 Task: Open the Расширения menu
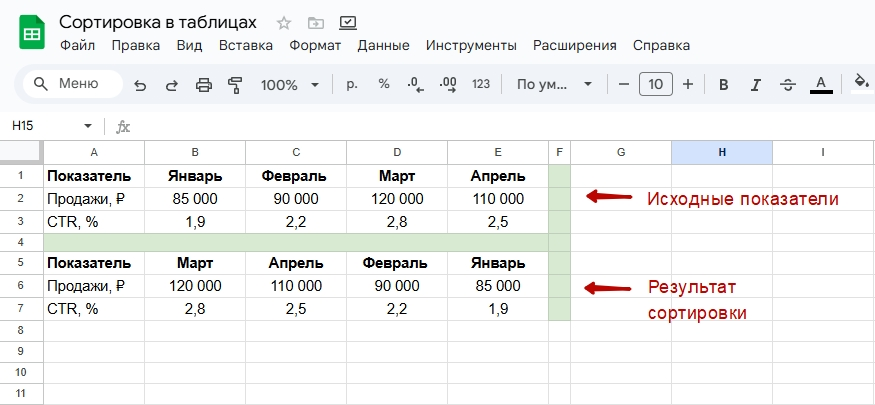pyautogui.click(x=575, y=46)
